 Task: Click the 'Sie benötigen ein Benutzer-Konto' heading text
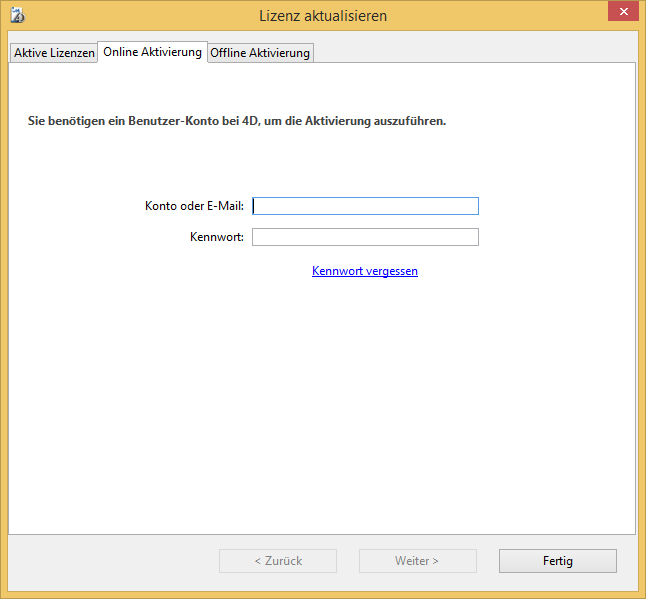(x=237, y=121)
